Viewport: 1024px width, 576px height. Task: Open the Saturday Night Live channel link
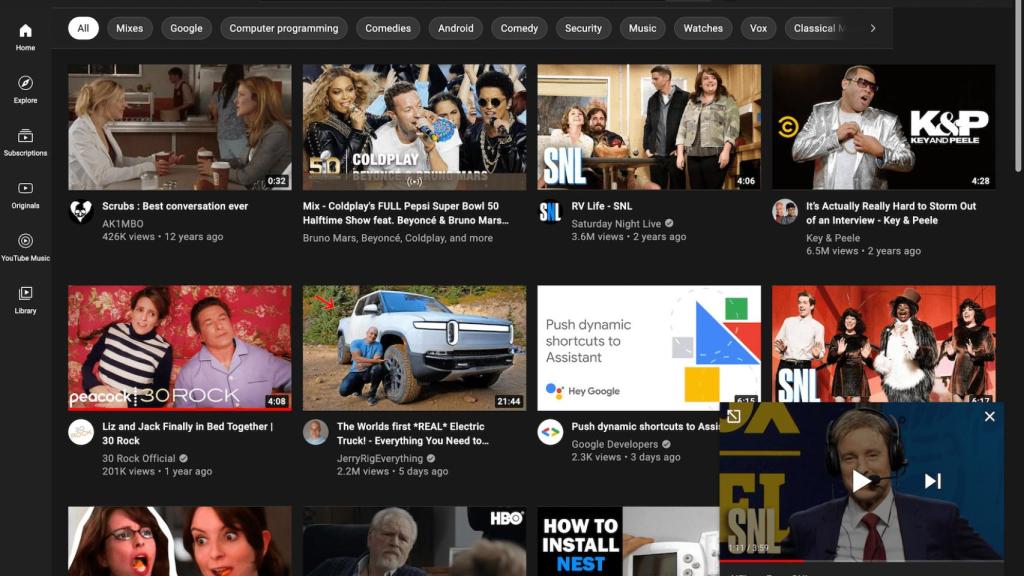pyautogui.click(x=616, y=224)
